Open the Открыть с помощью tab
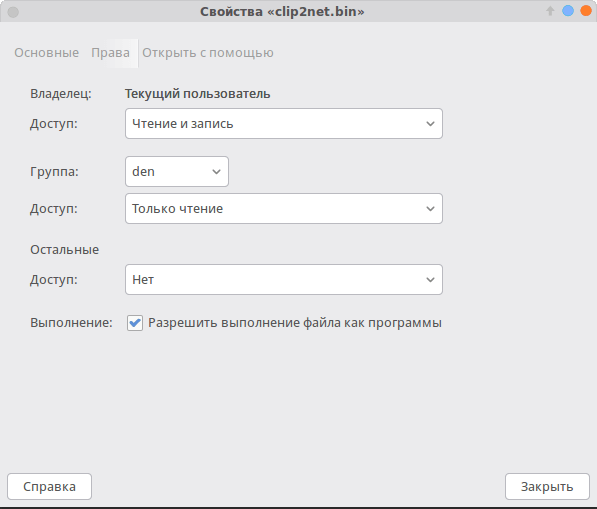The image size is (597, 509). pos(208,53)
